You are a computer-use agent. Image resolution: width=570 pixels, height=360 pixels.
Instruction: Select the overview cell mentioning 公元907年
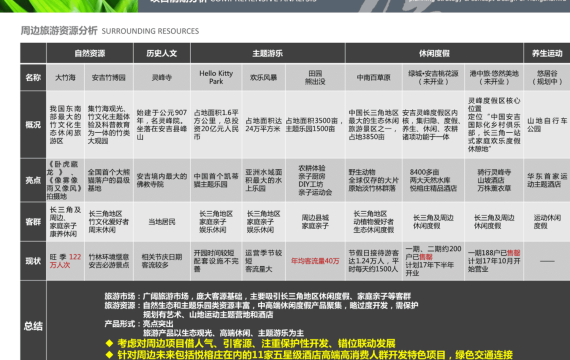[x=162, y=124]
